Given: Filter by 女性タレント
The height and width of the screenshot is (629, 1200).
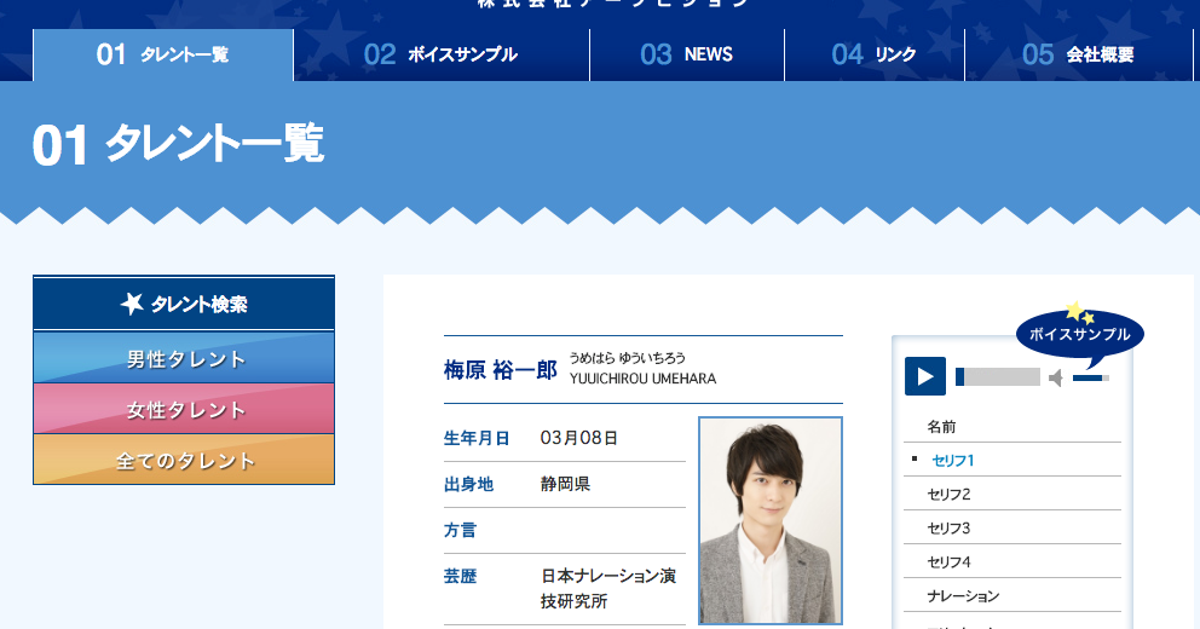Looking at the screenshot, I should coord(184,409).
